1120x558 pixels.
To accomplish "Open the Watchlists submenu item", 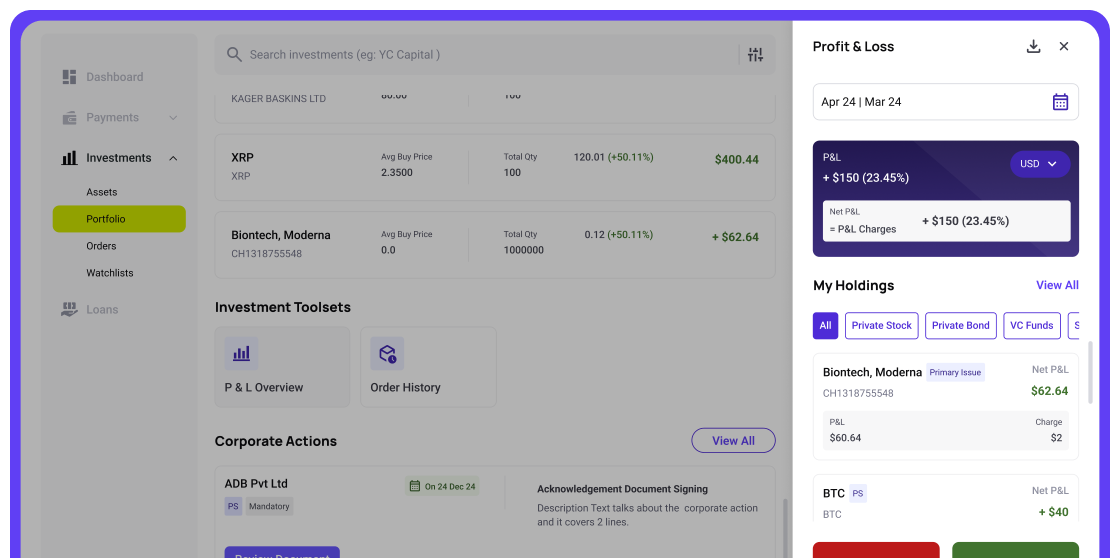I will click(110, 273).
